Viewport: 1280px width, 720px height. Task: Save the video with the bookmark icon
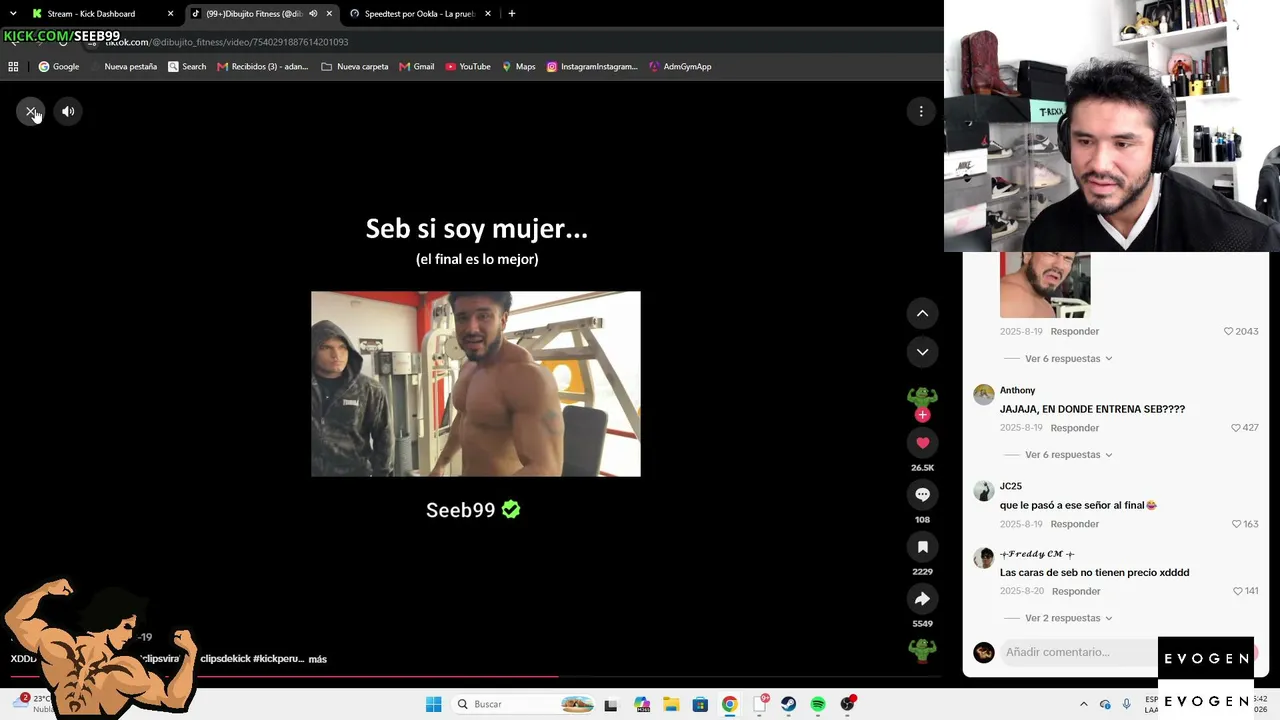coord(922,546)
